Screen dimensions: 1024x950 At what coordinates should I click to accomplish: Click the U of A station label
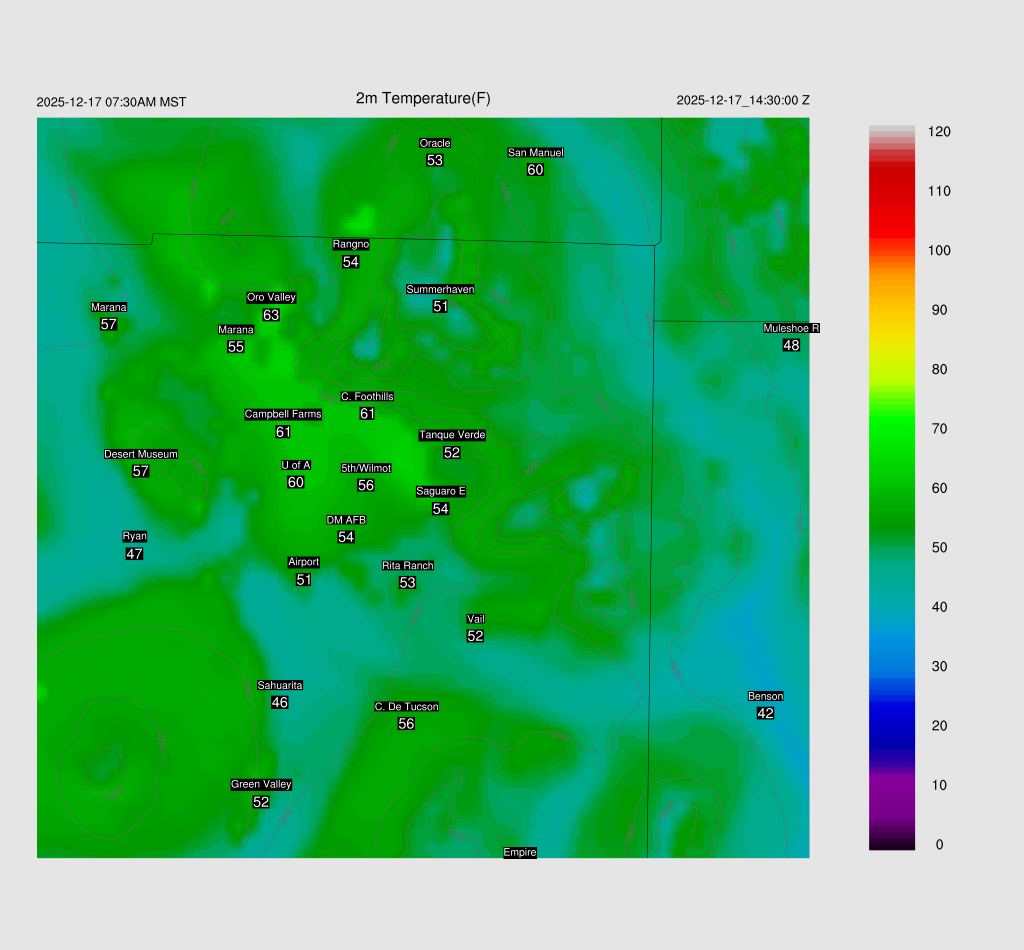point(296,465)
